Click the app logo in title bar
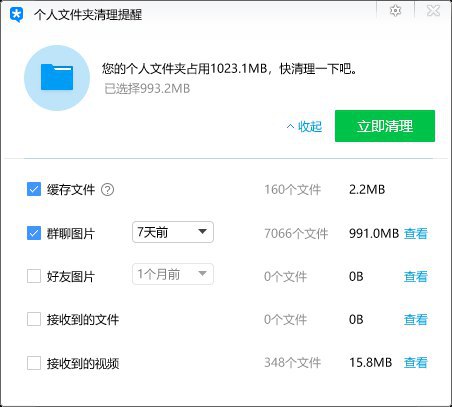Viewport: 452px width, 407px height. [16, 15]
